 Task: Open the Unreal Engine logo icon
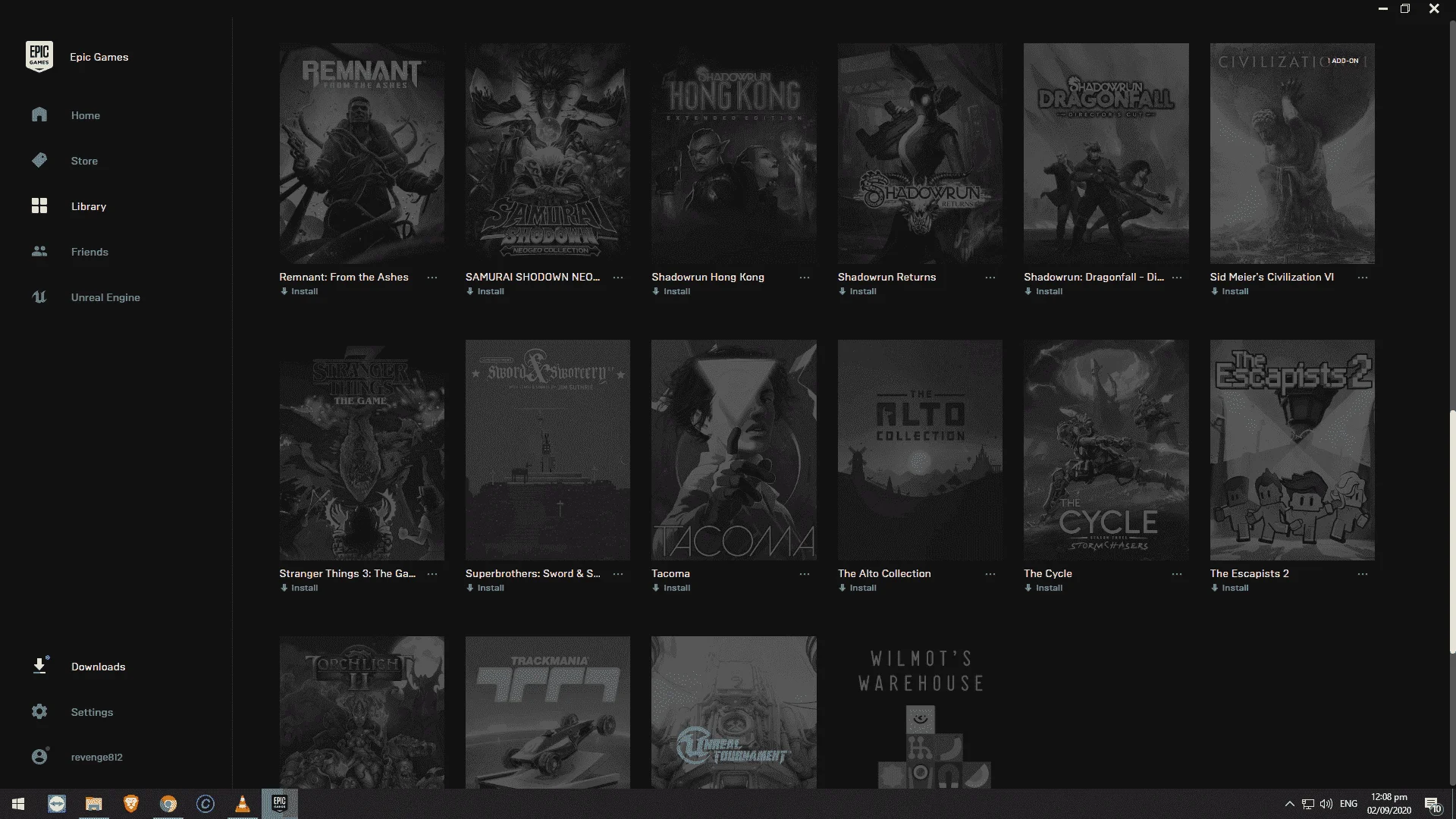pos(39,297)
